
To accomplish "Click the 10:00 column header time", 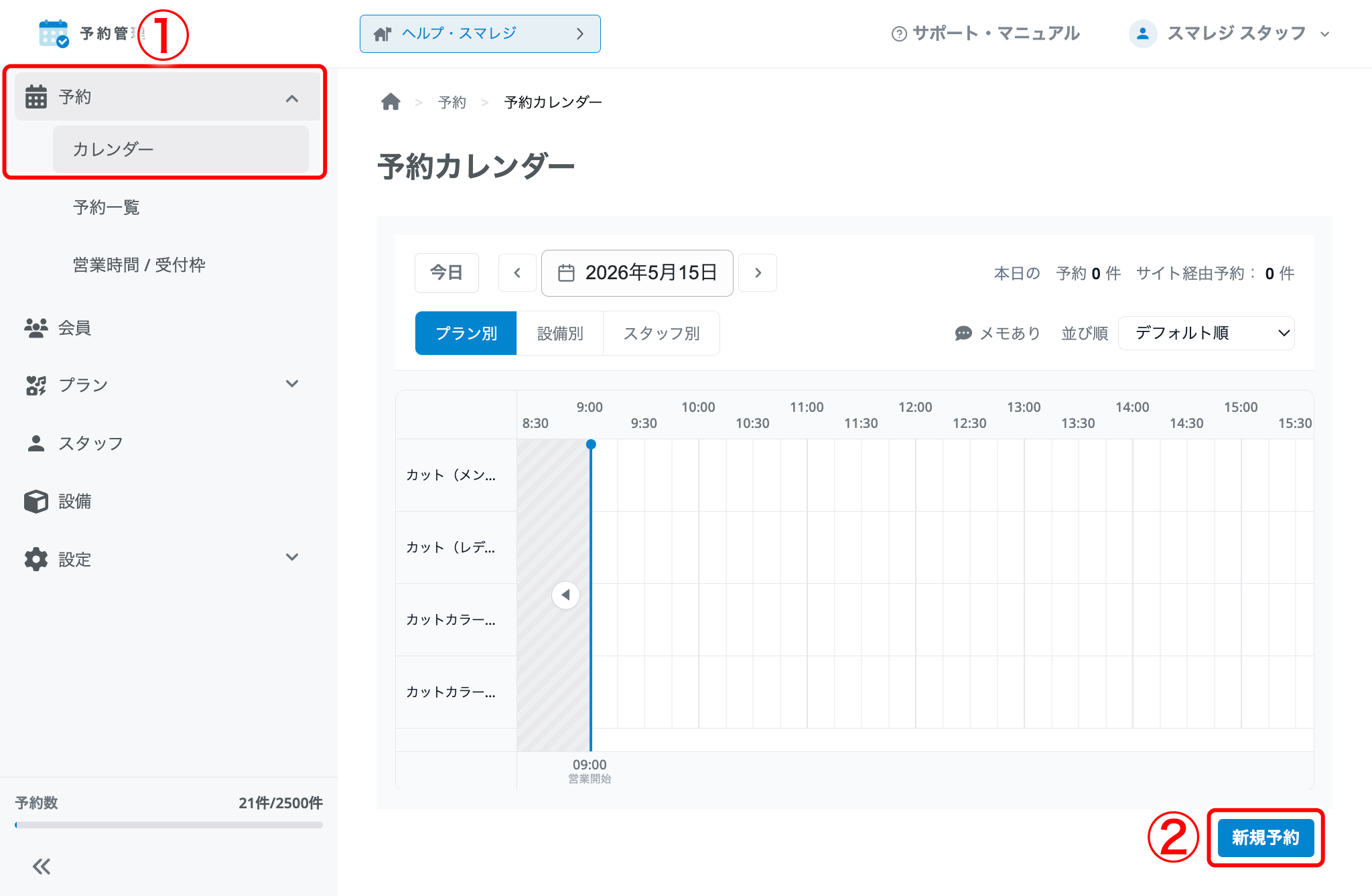I will pos(698,407).
